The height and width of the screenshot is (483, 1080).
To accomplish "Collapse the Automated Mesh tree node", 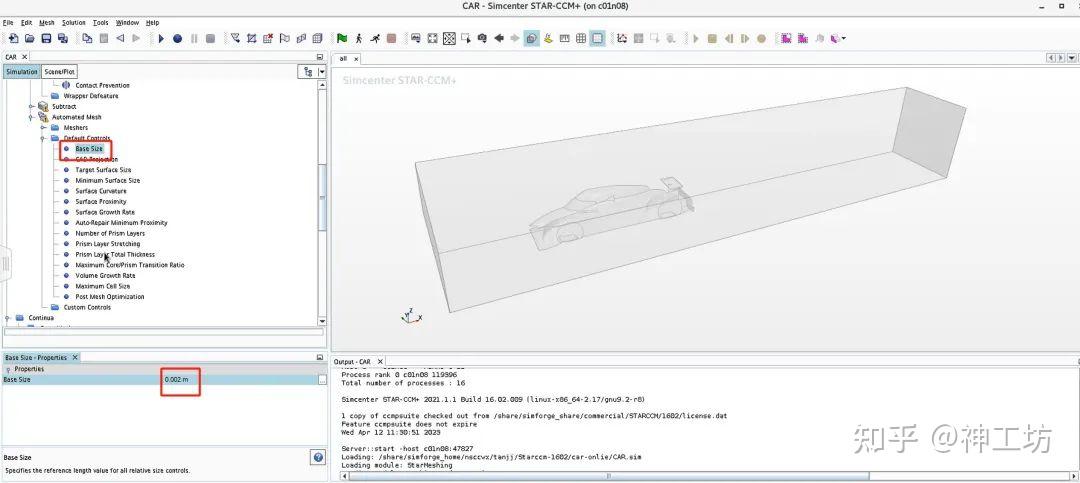I will 31,117.
